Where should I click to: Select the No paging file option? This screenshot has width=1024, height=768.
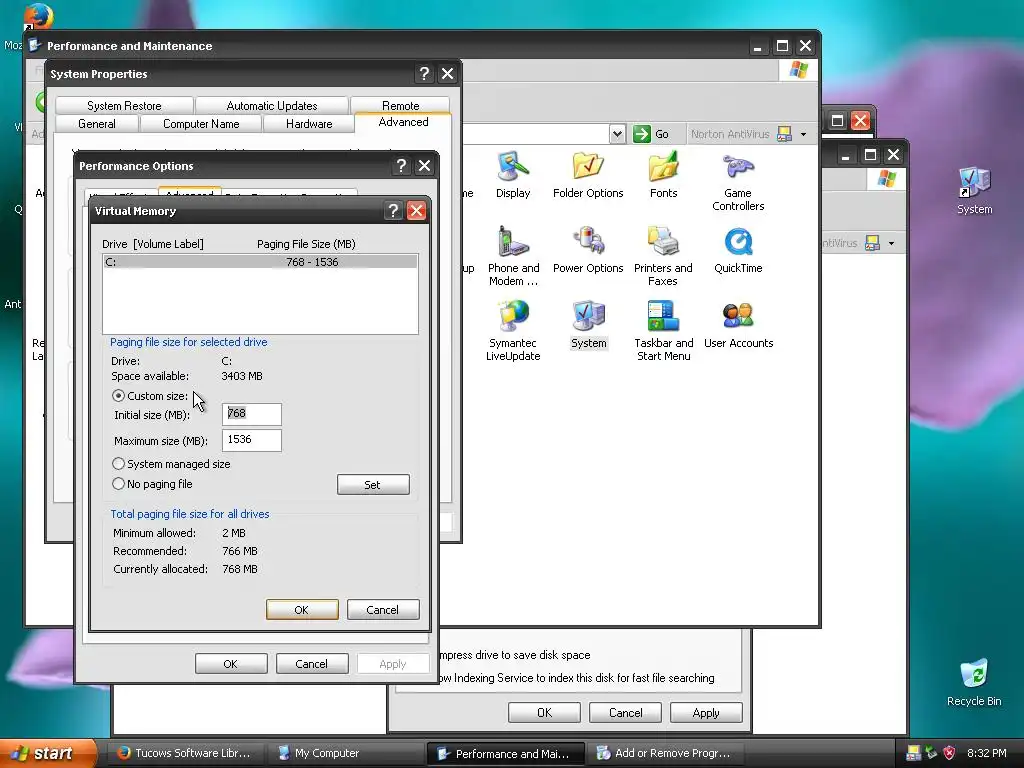click(x=118, y=484)
